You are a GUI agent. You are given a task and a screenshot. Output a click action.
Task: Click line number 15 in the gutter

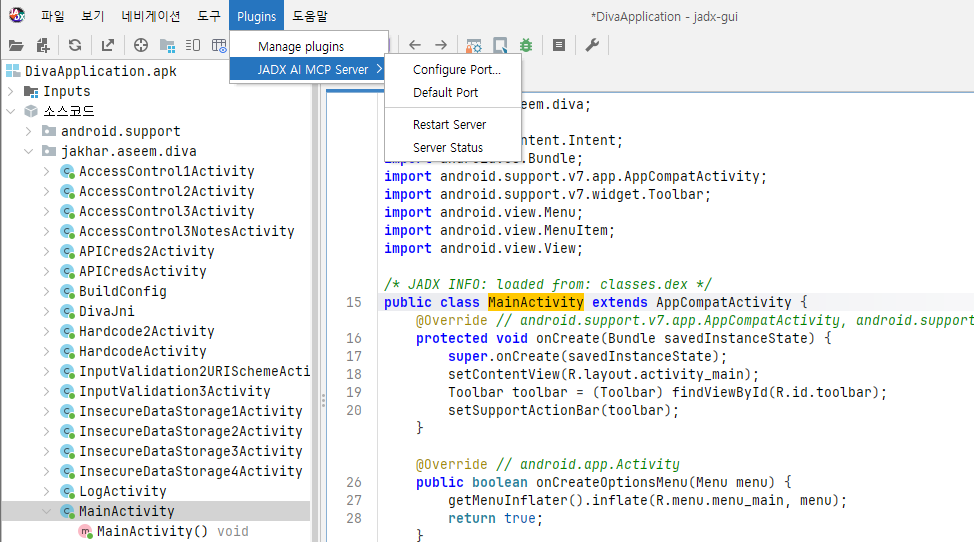click(x=354, y=302)
